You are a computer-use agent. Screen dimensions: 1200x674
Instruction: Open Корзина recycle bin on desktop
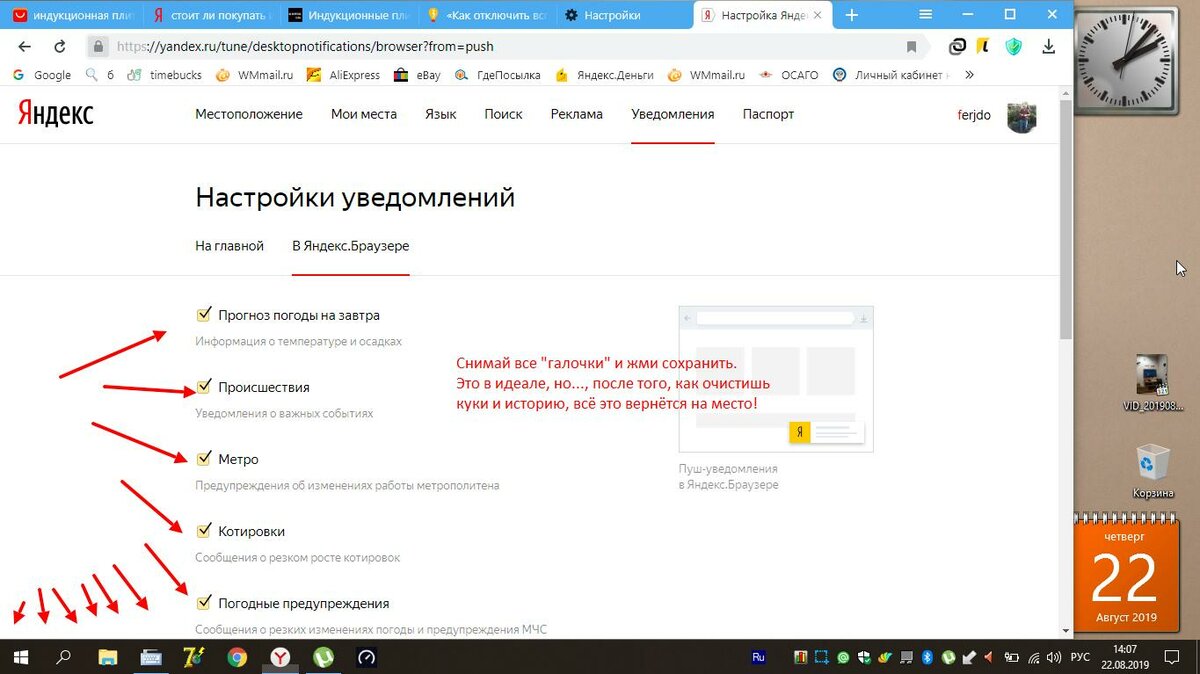1152,471
